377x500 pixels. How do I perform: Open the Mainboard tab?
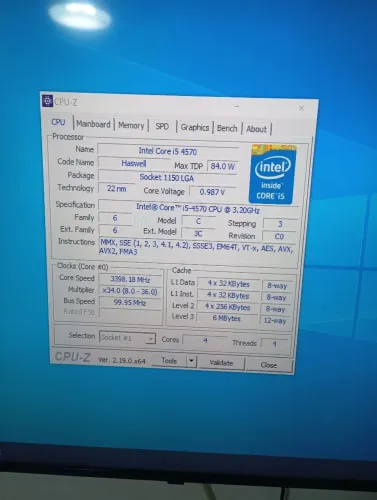point(93,124)
